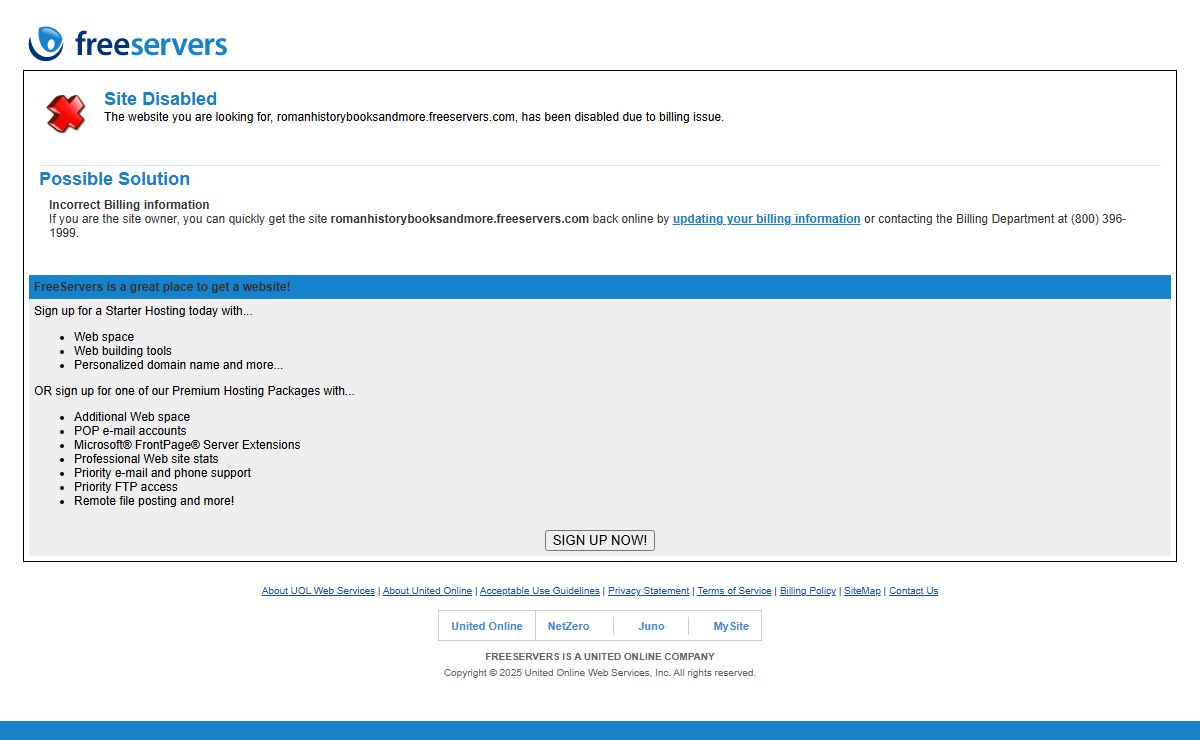The width and height of the screenshot is (1200, 740).
Task: Open About United Online link
Action: (x=427, y=591)
